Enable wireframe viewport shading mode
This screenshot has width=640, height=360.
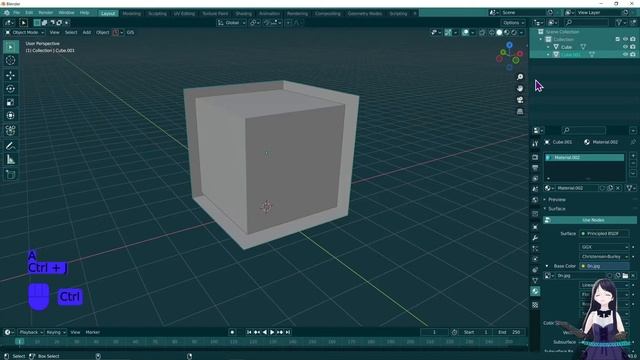tap(491, 33)
